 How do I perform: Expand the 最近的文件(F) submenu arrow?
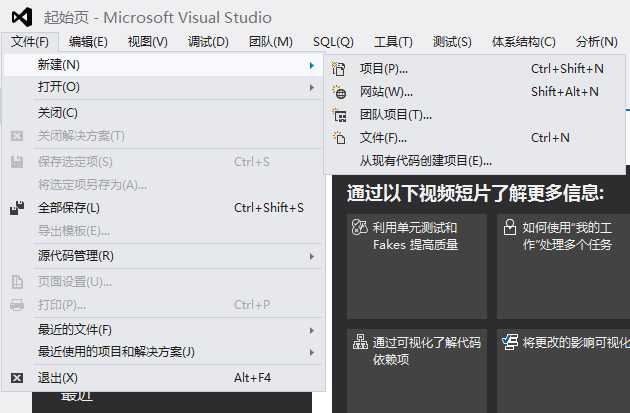tap(312, 330)
